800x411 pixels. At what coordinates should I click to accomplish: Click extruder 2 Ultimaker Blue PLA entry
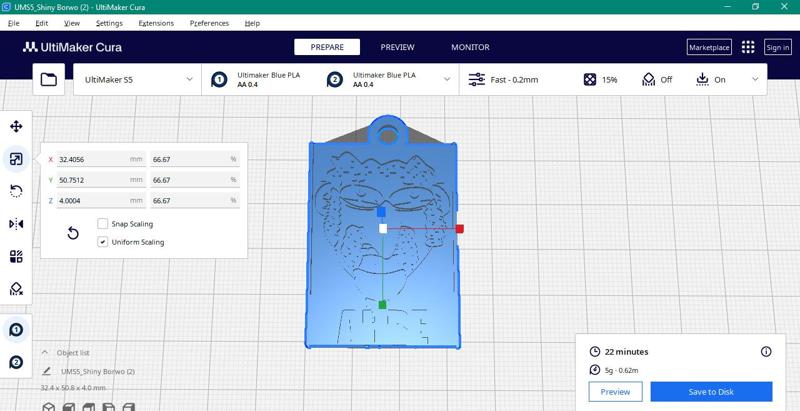[x=371, y=80]
